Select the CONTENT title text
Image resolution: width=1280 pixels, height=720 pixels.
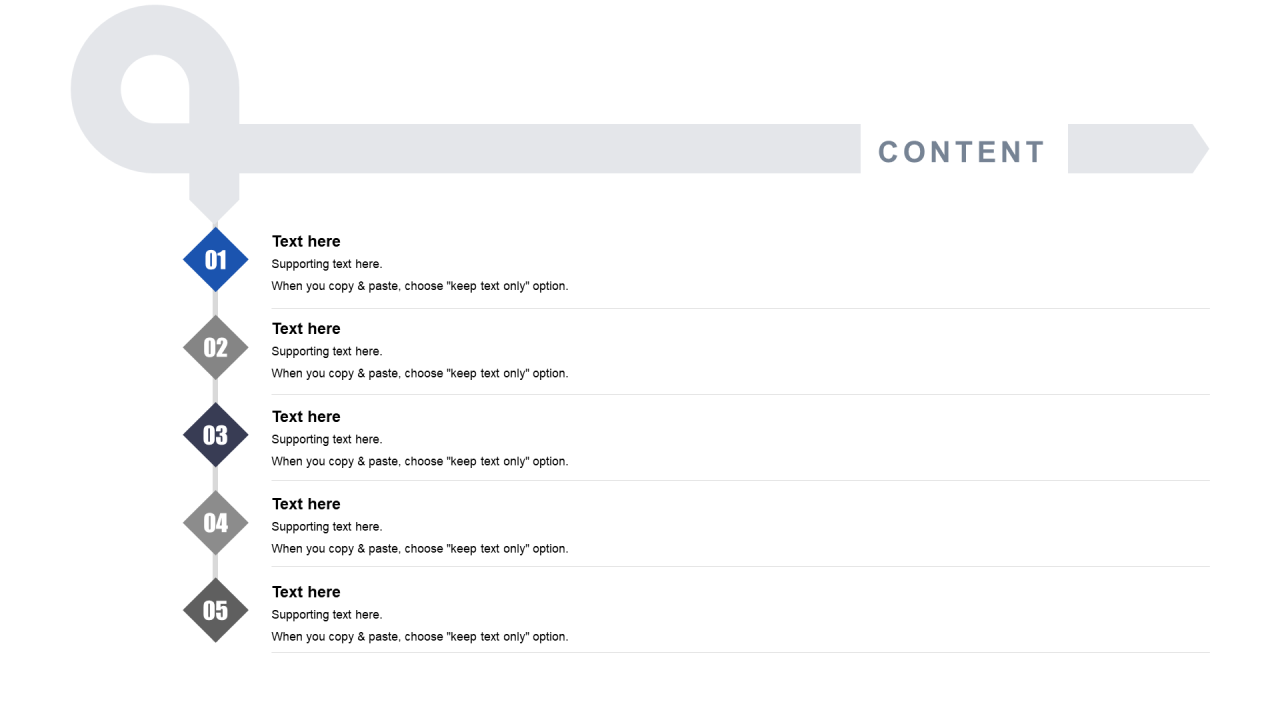[x=961, y=152]
